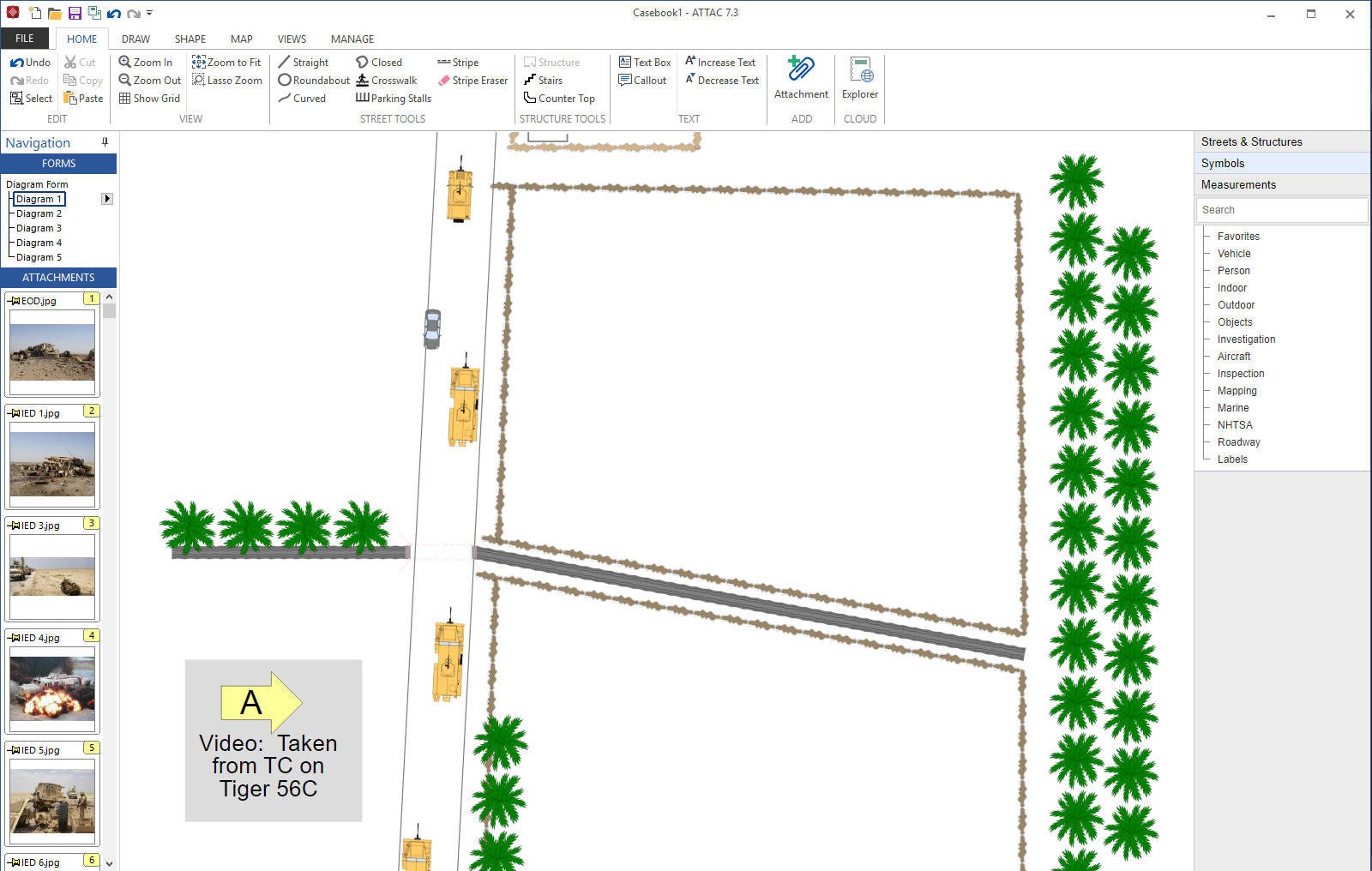The image size is (1372, 871).
Task: Toggle Show Grid
Action: [149, 98]
